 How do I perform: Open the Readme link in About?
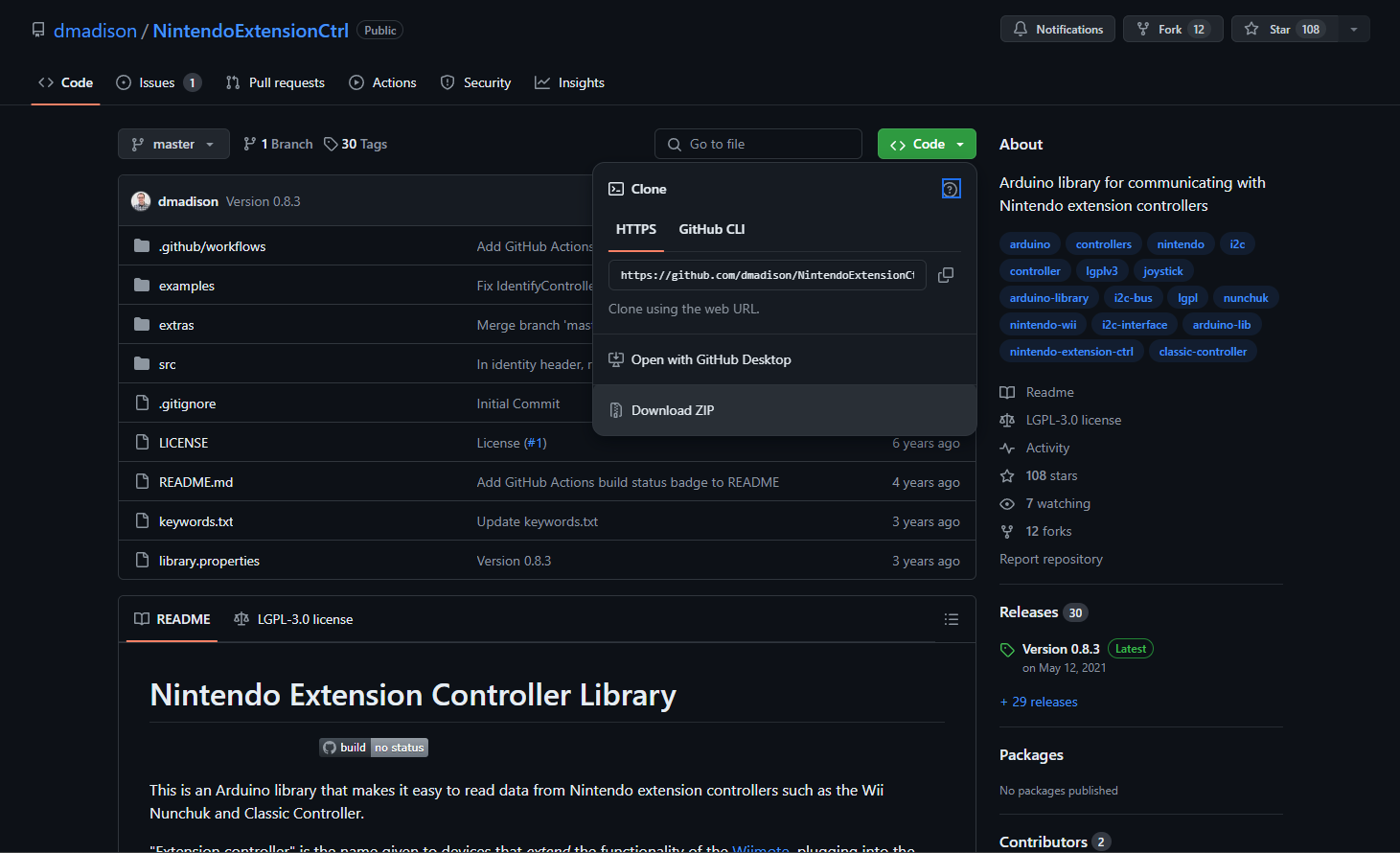point(1037,392)
